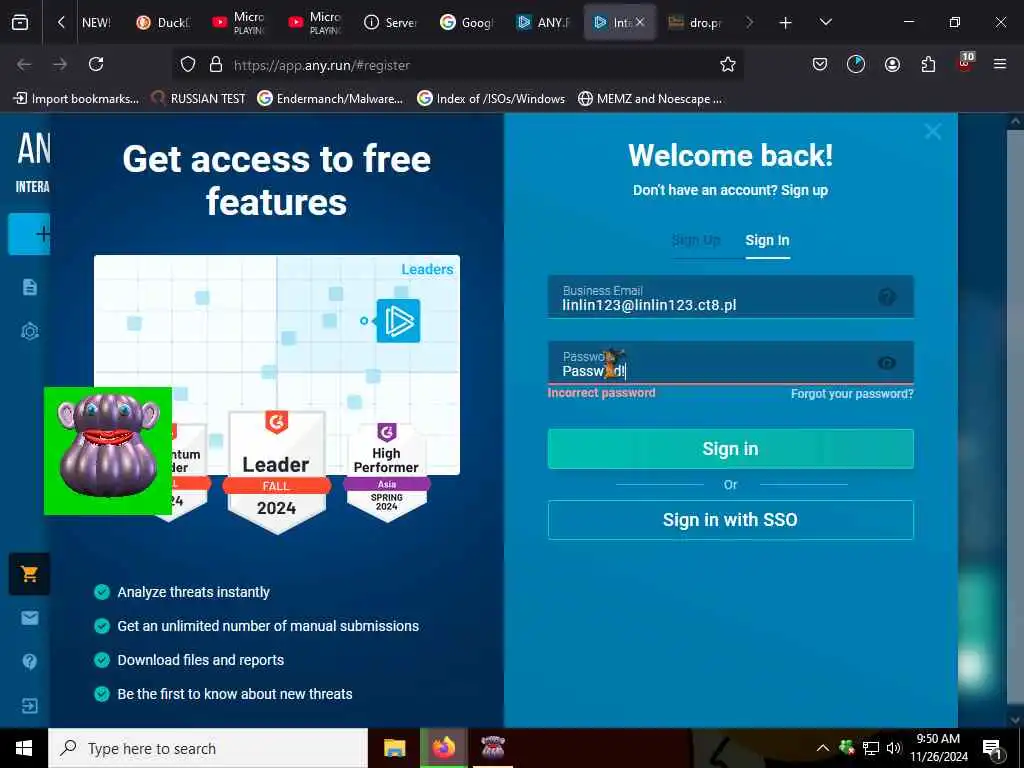Switch to the DuckDuckGo tab
1024x768 pixels.
point(163,22)
